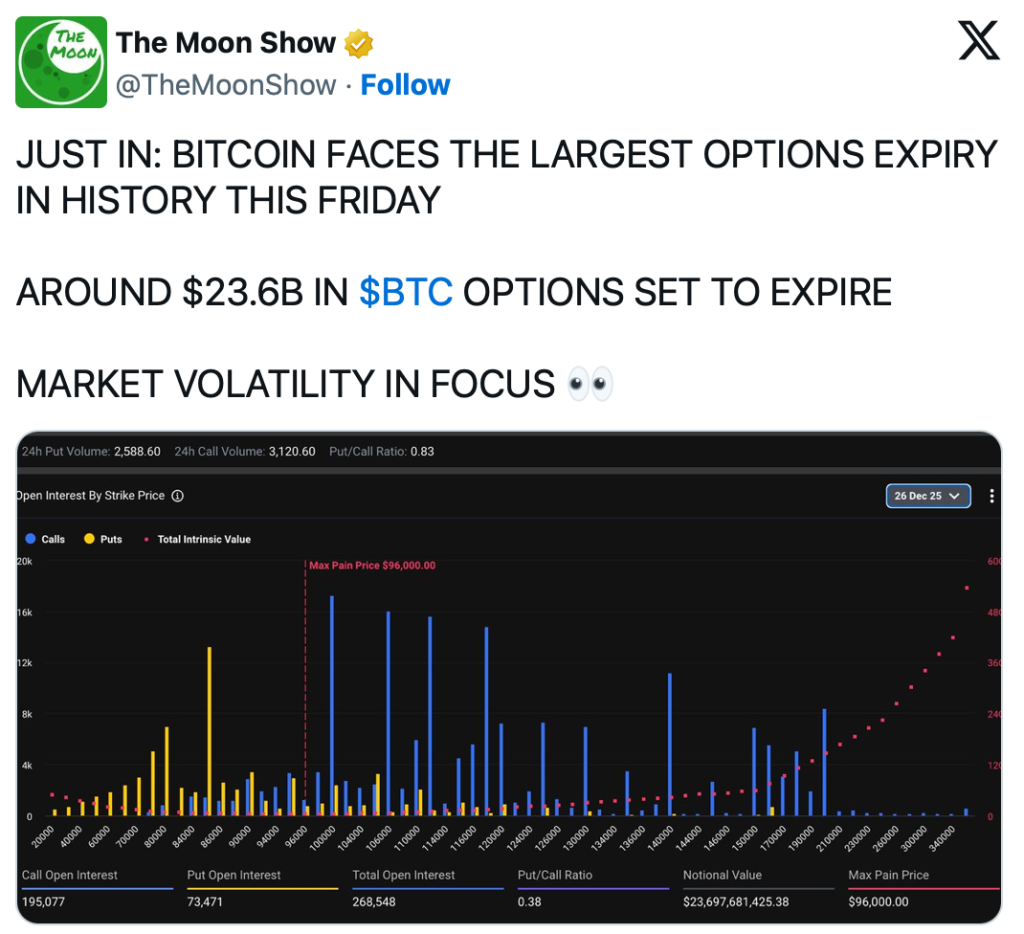Click the yellow Puts legend dot
Image resolution: width=1024 pixels, height=934 pixels.
tap(89, 539)
